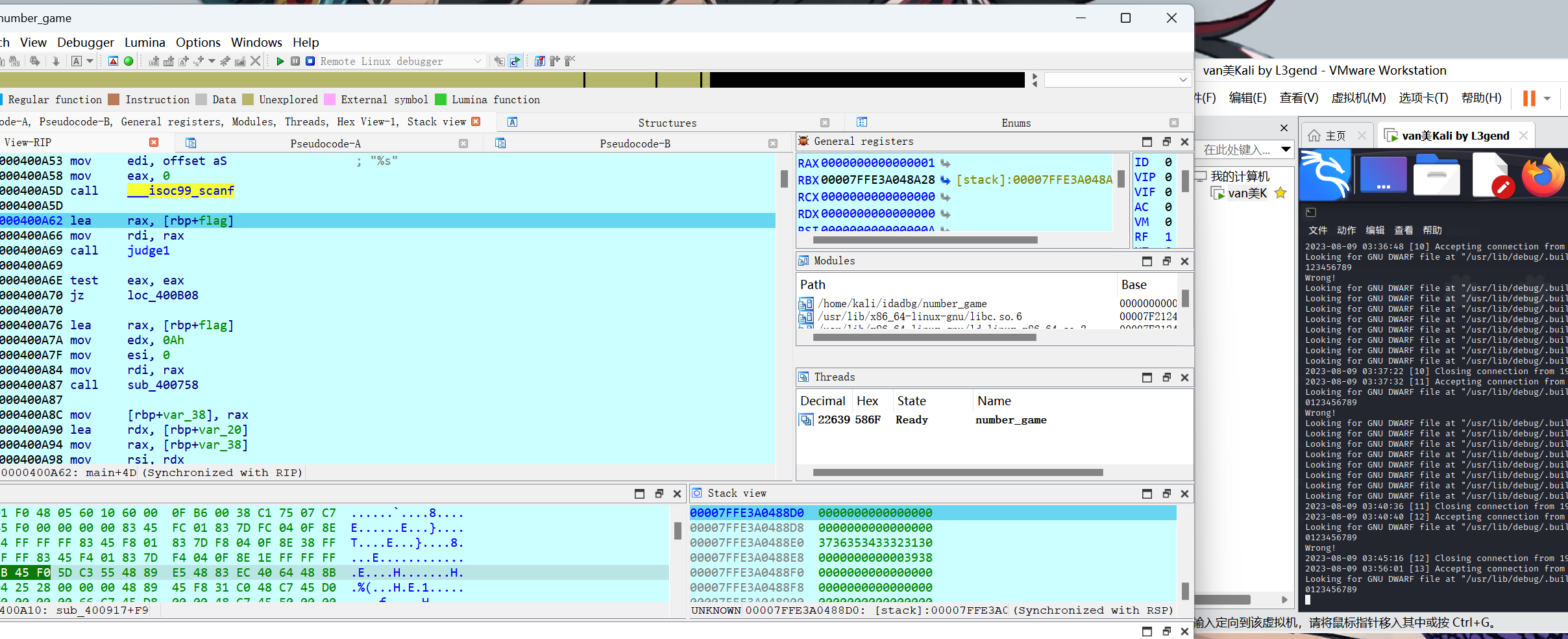
Task: Sort threads by State column header
Action: (x=912, y=401)
